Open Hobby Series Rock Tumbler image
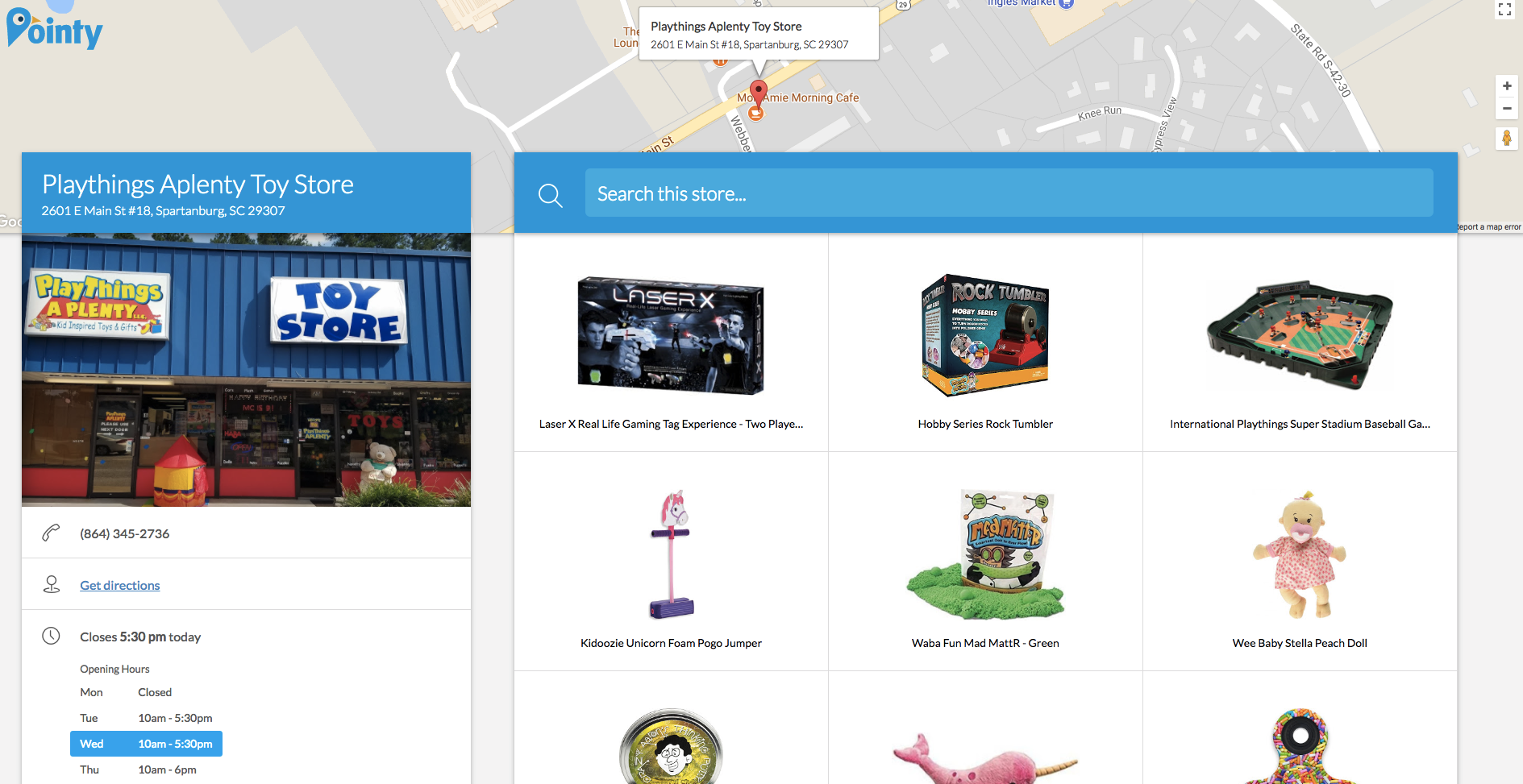Screen dimensions: 1523x784 click(985, 335)
